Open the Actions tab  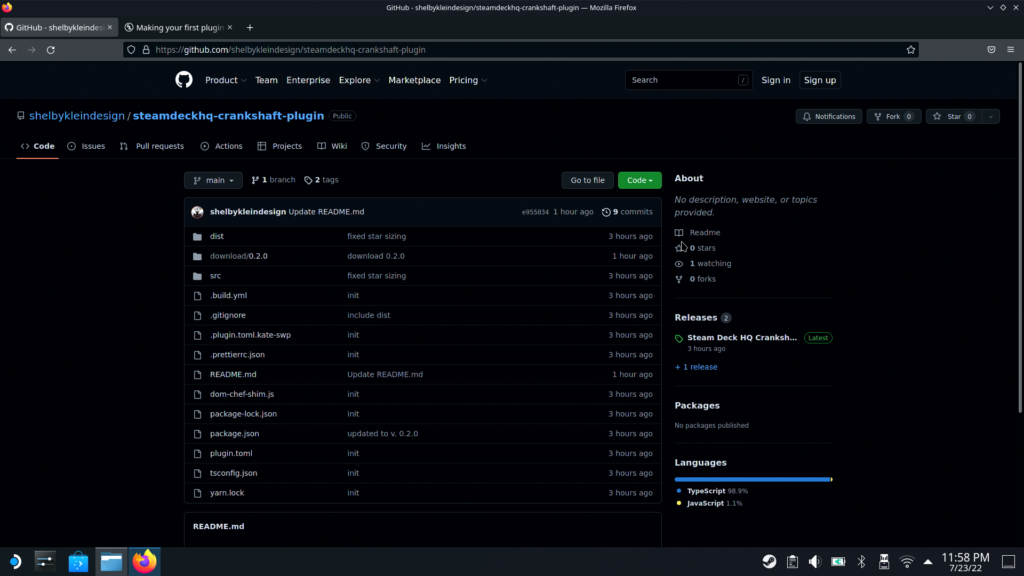tap(221, 146)
